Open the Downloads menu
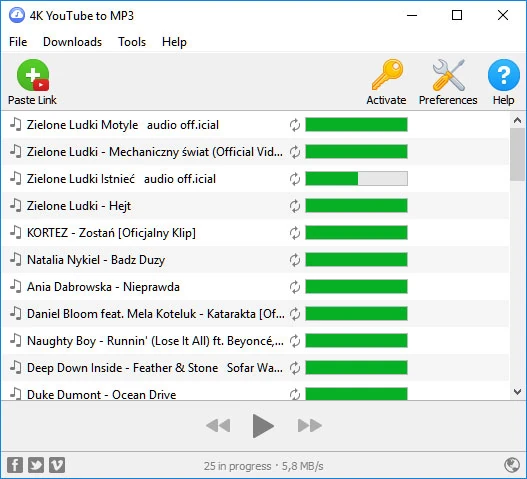The width and height of the screenshot is (527, 479). (x=72, y=42)
